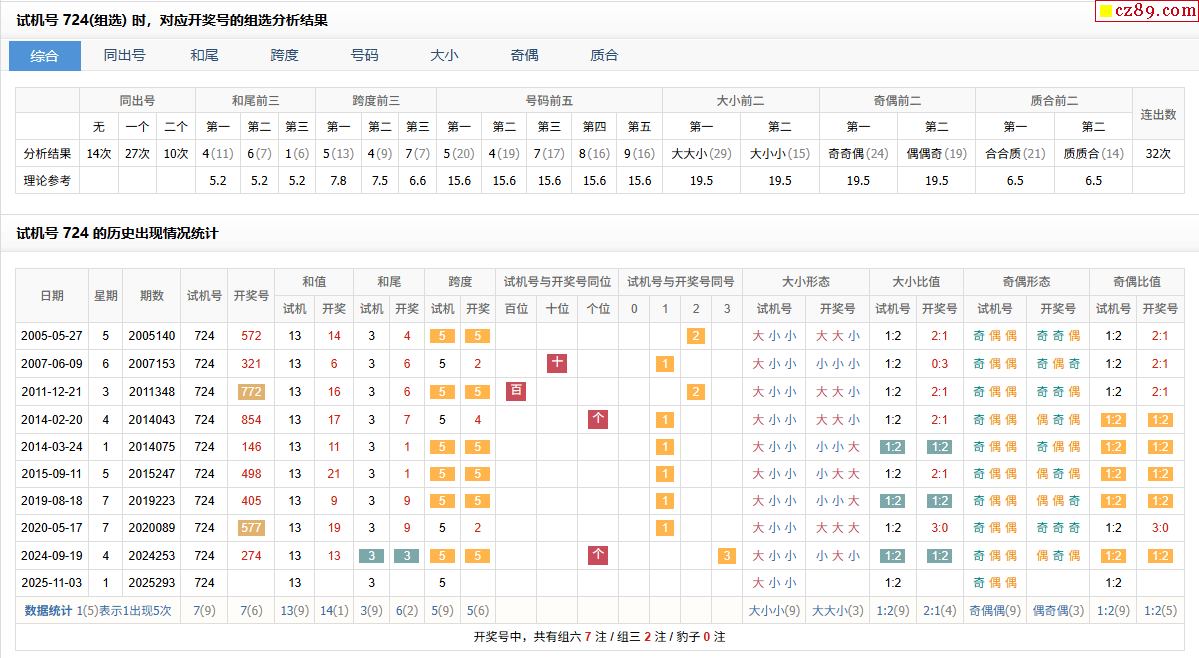This screenshot has width=1199, height=658.
Task: Click the red 十 badge in 2007-06-09 row
Action: [557, 364]
